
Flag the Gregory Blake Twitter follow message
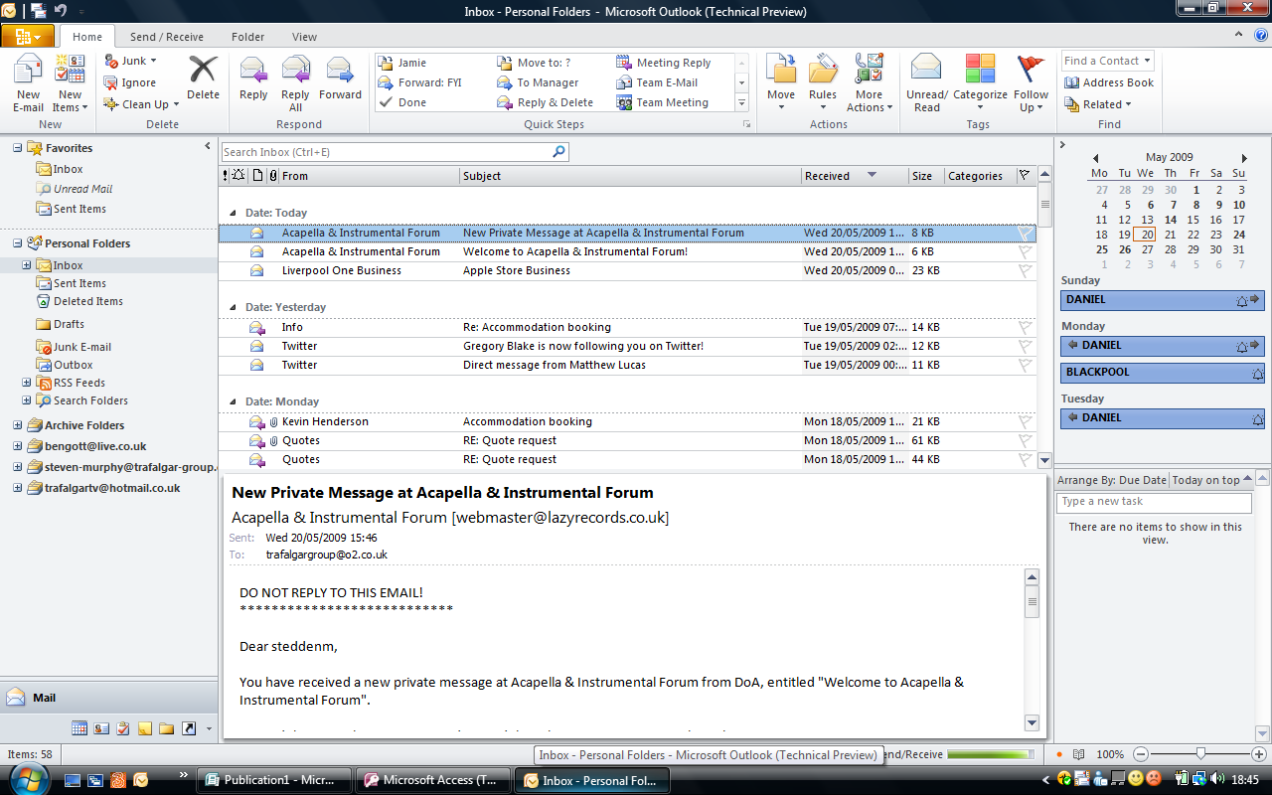click(x=1025, y=346)
